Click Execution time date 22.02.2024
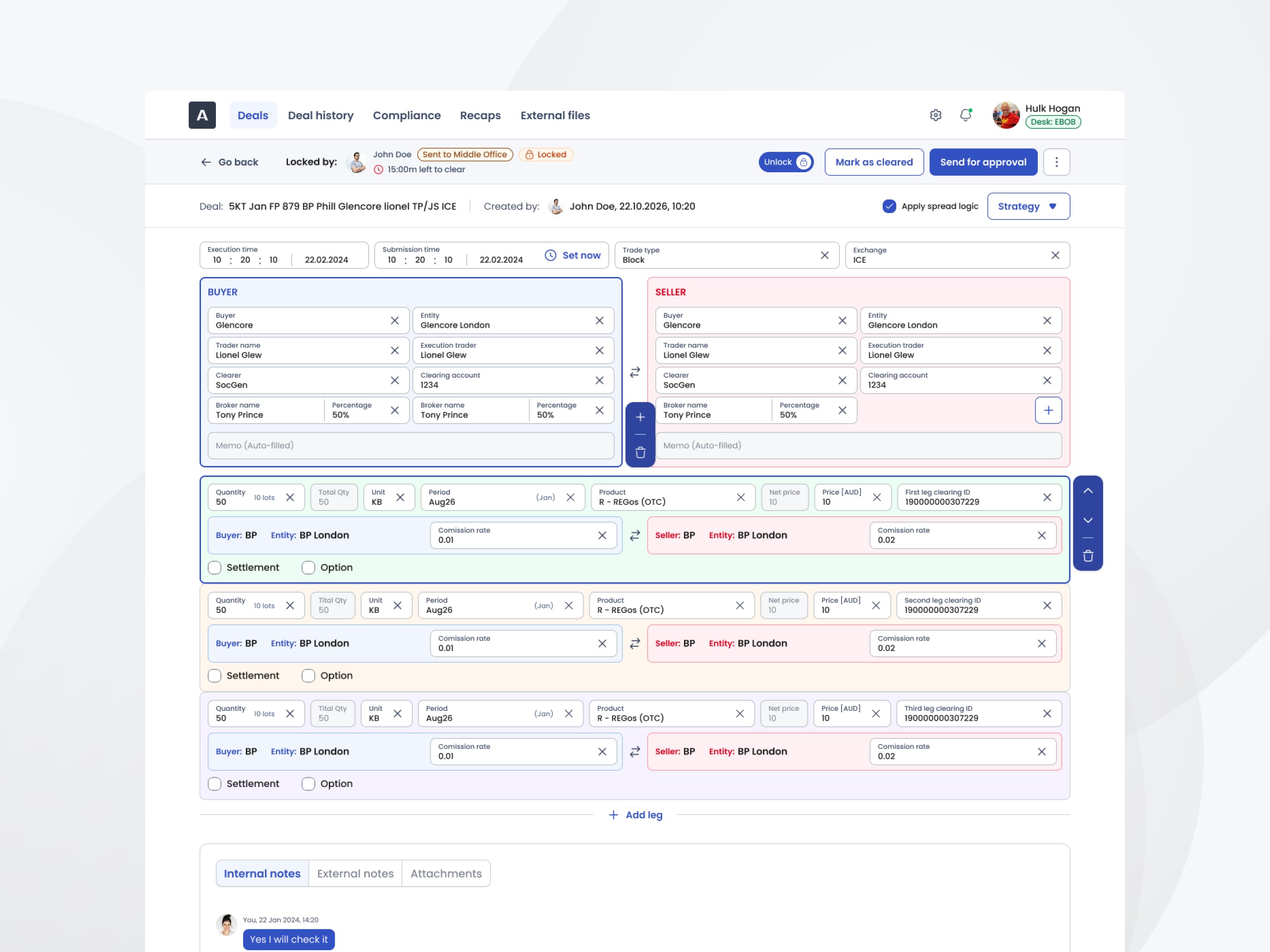This screenshot has width=1270, height=952. click(326, 260)
